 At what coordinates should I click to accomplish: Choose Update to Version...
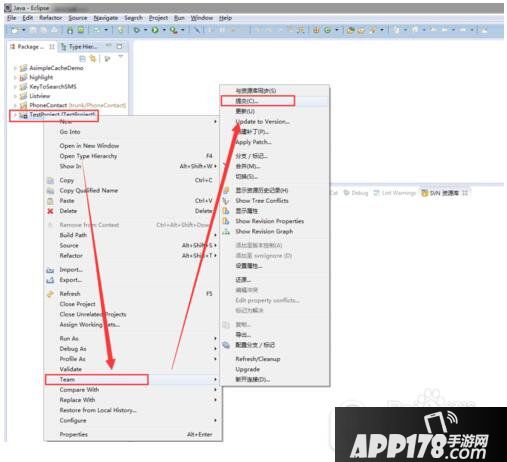pos(262,122)
